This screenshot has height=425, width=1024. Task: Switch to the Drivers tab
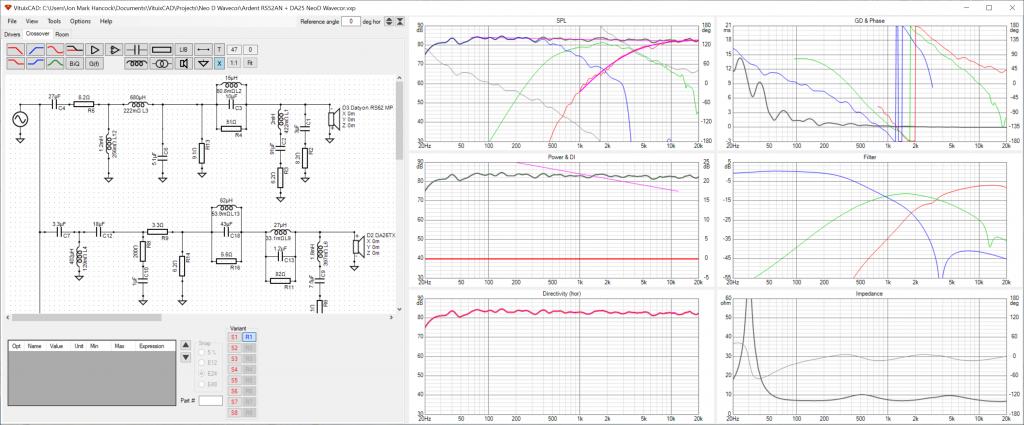tap(12, 34)
